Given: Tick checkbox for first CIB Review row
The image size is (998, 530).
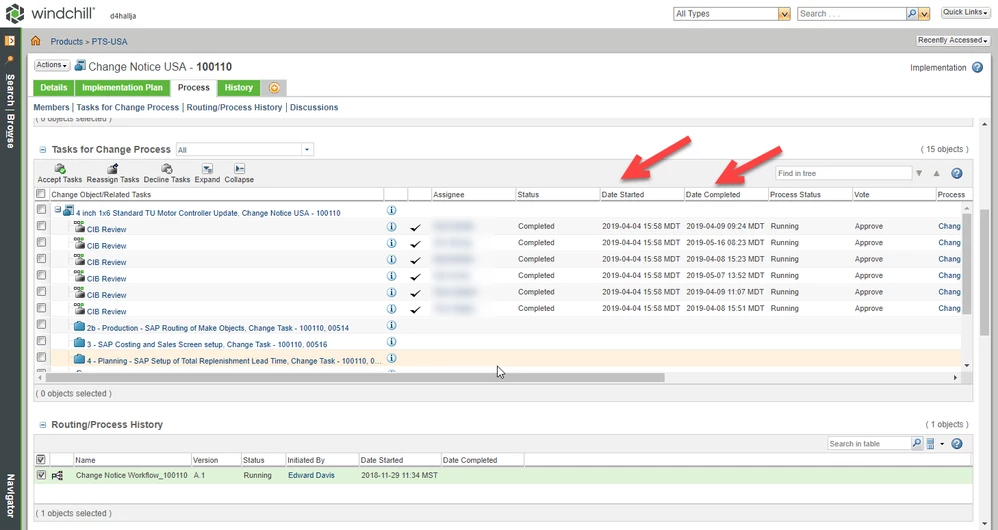Looking at the screenshot, I should pyautogui.click(x=41, y=226).
